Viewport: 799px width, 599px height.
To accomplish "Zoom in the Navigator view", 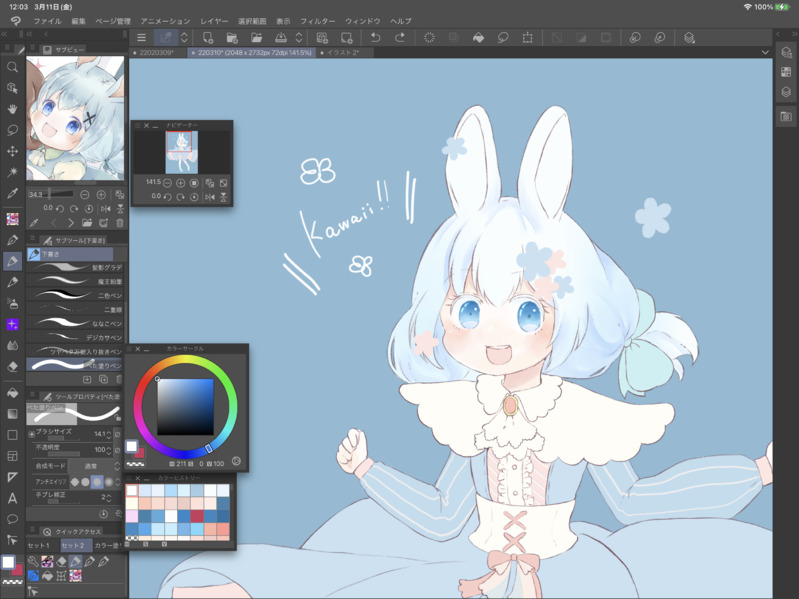I will click(x=180, y=182).
